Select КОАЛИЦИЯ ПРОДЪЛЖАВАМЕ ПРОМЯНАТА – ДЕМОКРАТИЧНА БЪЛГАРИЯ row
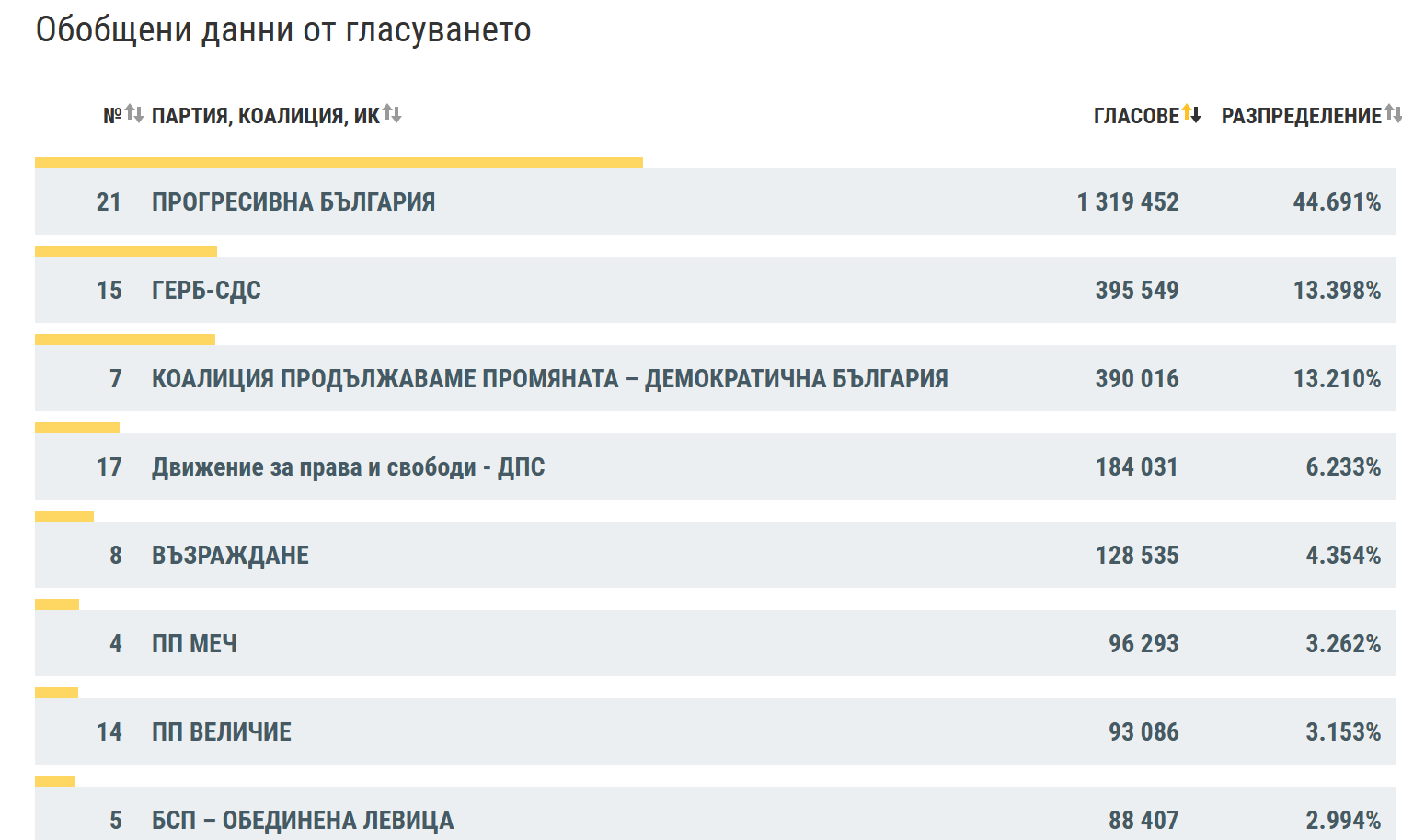The height and width of the screenshot is (840, 1402). [x=716, y=378]
